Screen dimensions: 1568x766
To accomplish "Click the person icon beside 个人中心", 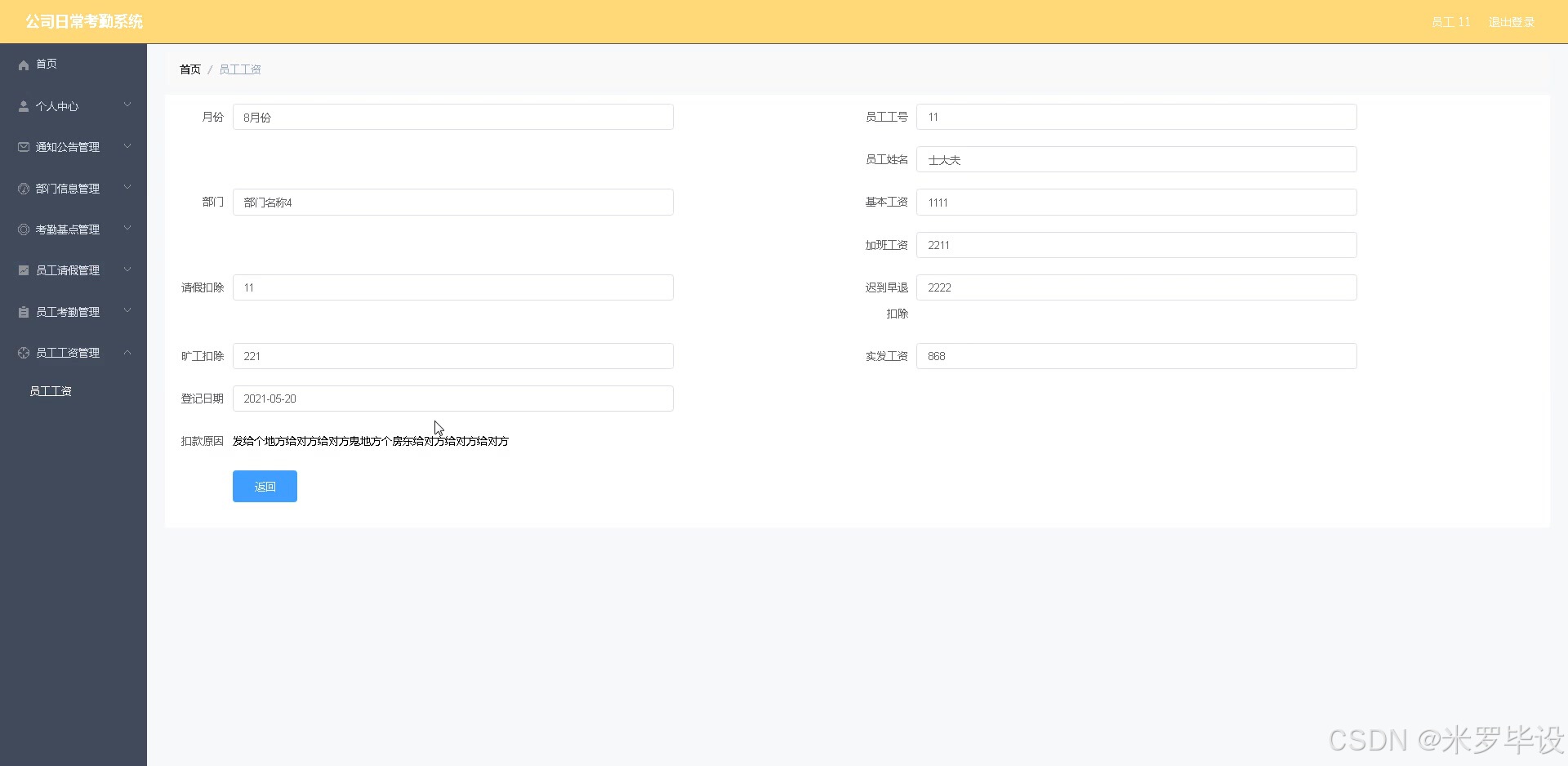I will click(24, 106).
